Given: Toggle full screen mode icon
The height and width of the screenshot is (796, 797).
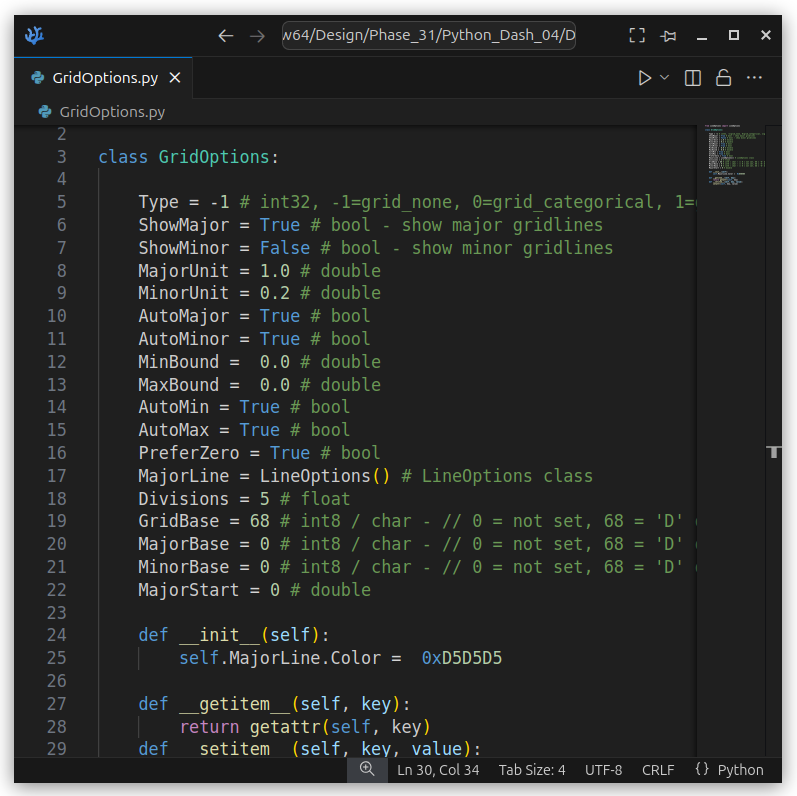Looking at the screenshot, I should pos(637,35).
